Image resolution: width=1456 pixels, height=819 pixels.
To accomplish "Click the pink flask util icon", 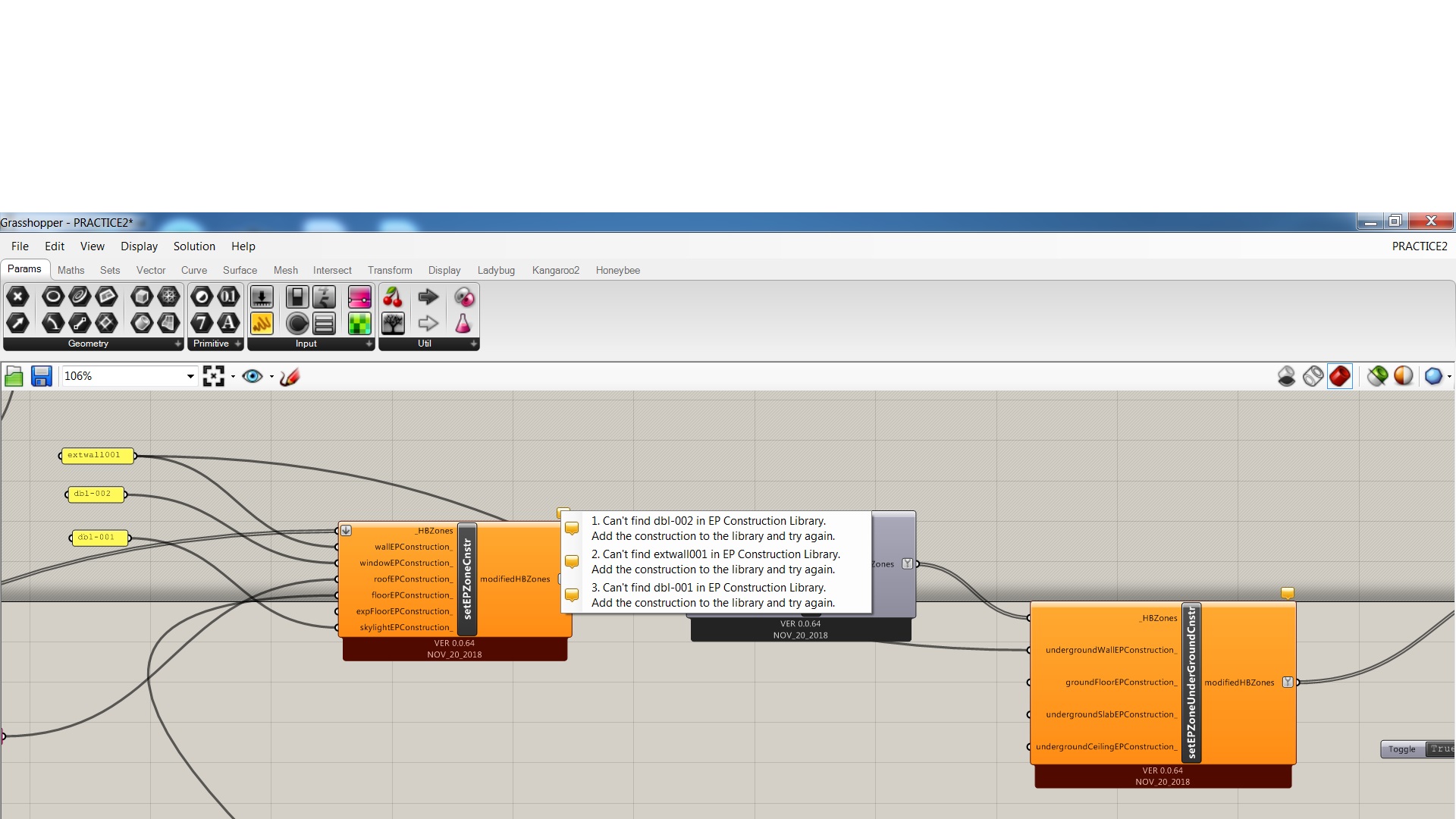I will 463,323.
